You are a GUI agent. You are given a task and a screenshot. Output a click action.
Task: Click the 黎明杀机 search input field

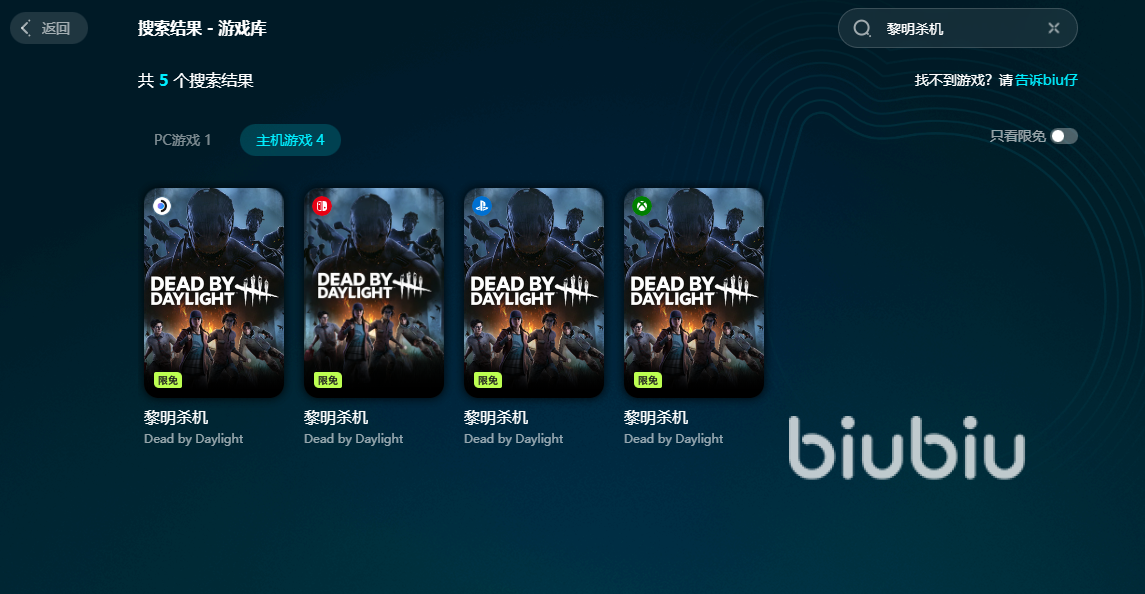pos(957,28)
